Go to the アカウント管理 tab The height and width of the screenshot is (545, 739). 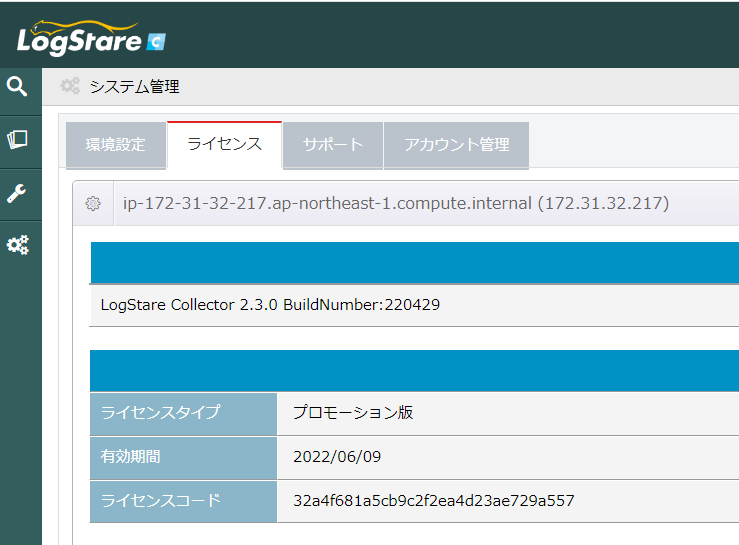(456, 145)
